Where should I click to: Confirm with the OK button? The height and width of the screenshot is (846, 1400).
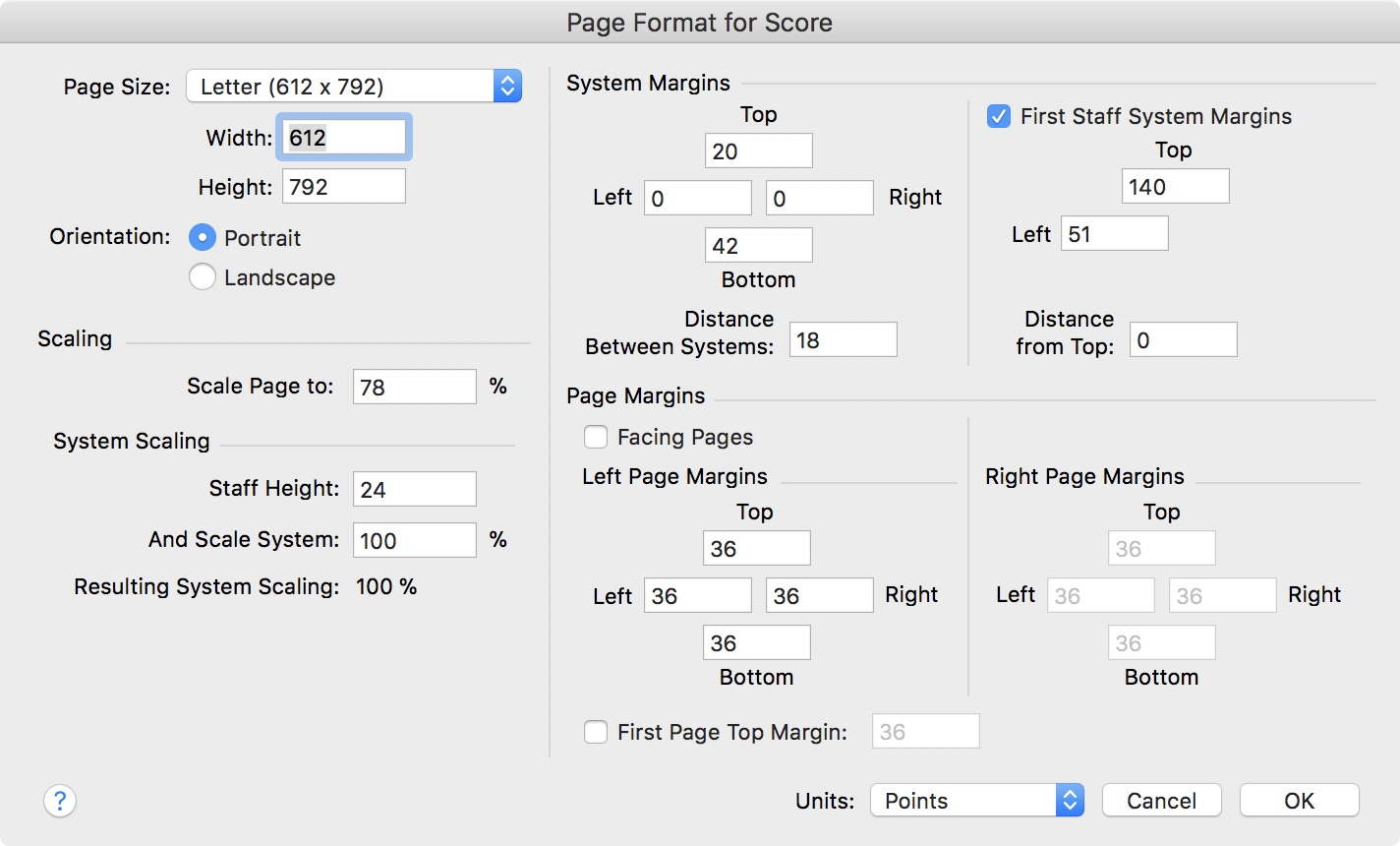[1299, 801]
